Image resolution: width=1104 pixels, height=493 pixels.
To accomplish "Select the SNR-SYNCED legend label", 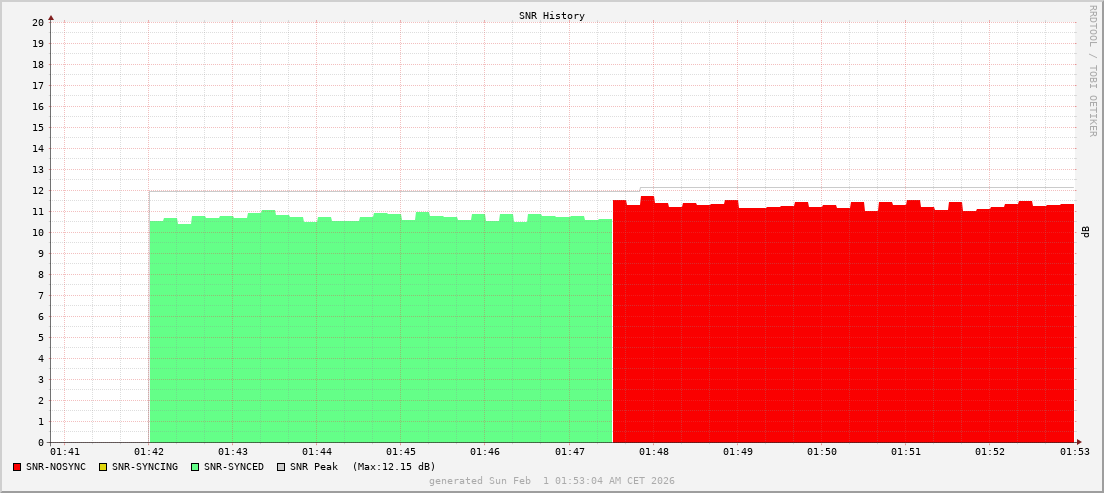I will click(234, 467).
